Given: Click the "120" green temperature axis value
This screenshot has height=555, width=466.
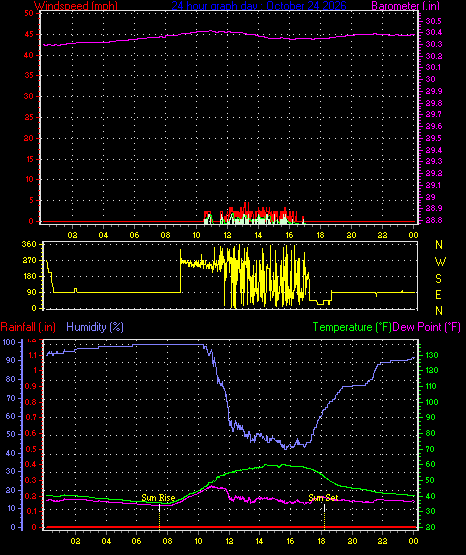Looking at the screenshot, I should click(432, 370).
